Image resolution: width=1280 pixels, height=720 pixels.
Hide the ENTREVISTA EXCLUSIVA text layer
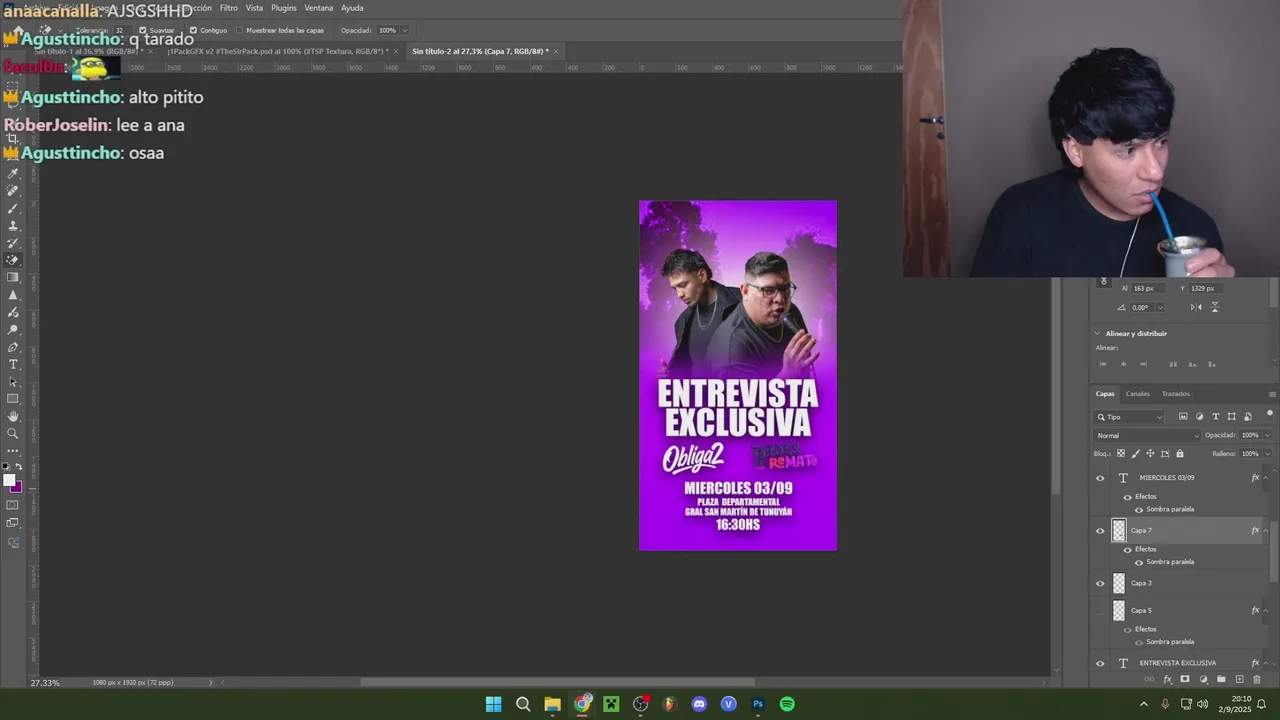click(1100, 663)
